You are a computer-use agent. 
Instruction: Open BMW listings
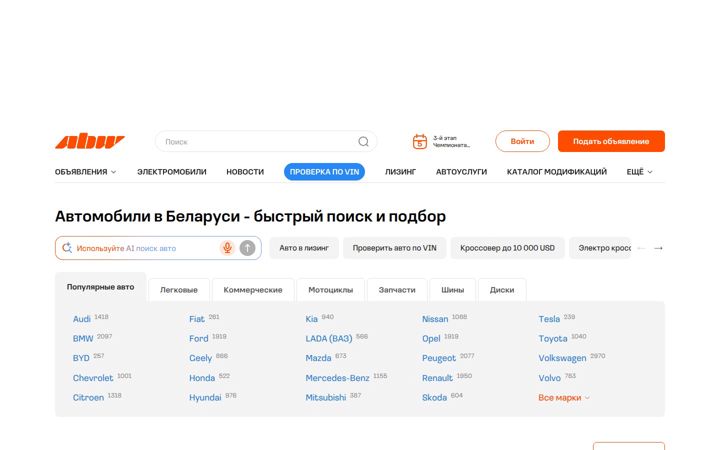[83, 338]
